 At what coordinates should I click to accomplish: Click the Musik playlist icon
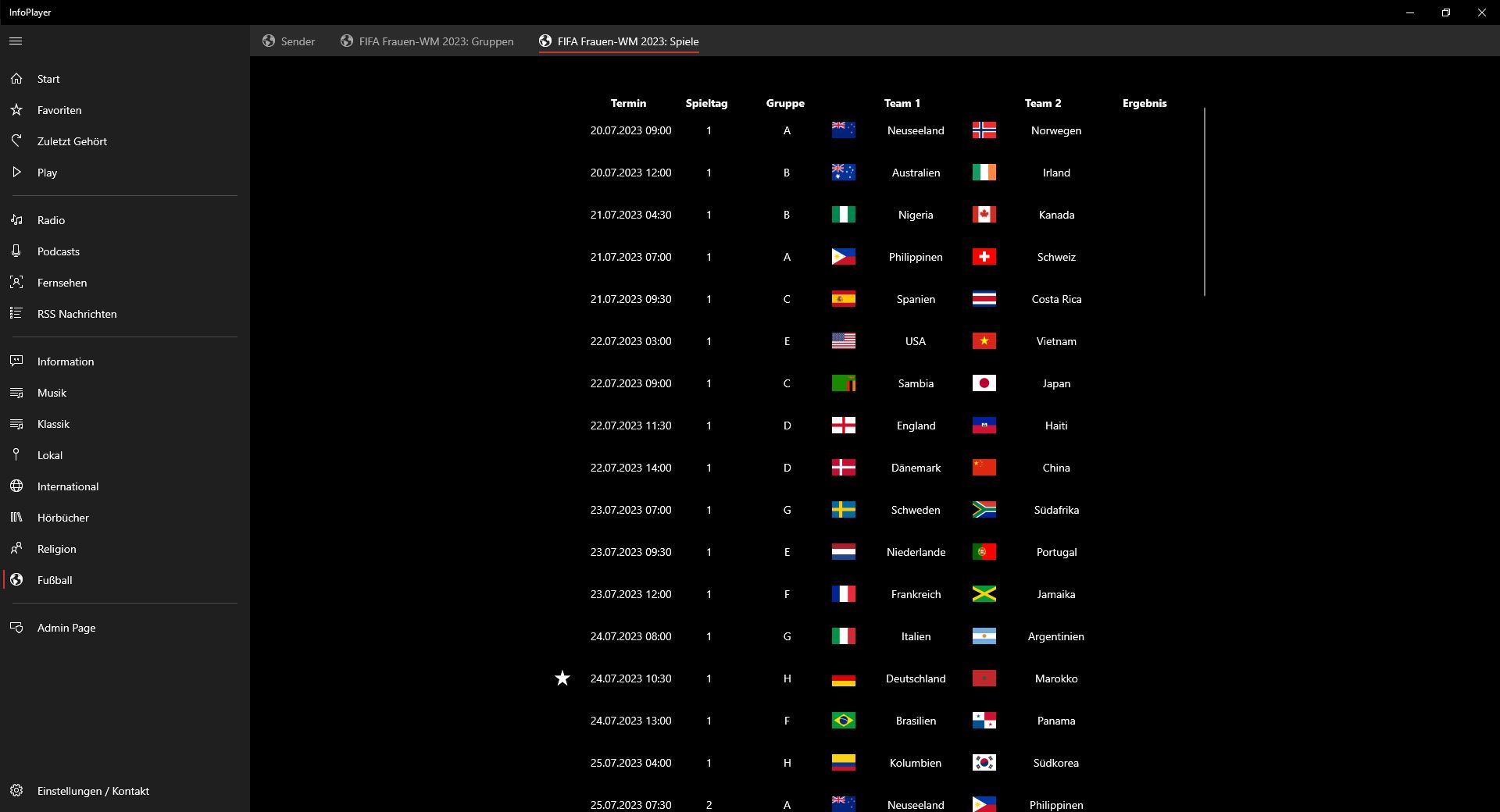[16, 393]
